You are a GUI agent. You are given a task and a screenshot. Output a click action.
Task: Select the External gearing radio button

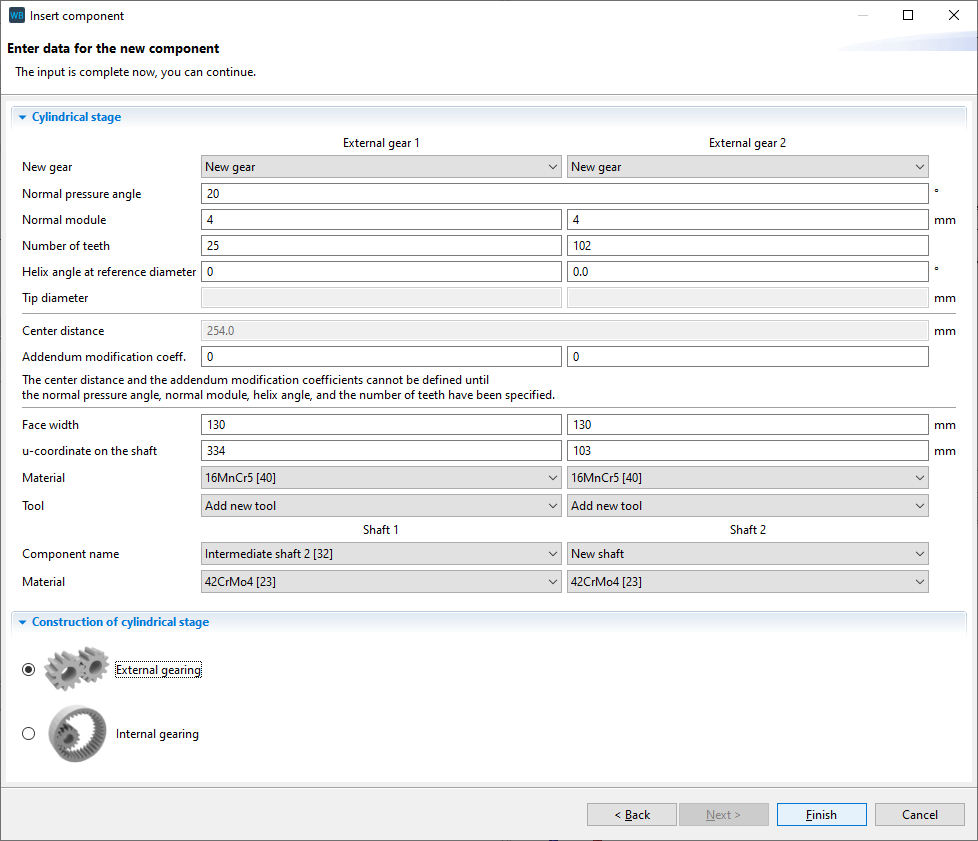click(28, 670)
